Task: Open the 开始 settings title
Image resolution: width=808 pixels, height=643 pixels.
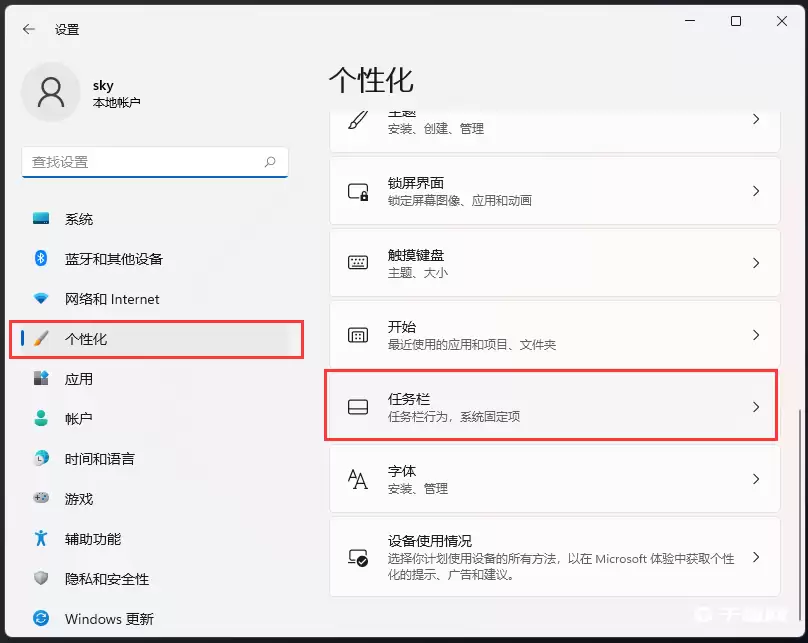Action: (x=401, y=327)
